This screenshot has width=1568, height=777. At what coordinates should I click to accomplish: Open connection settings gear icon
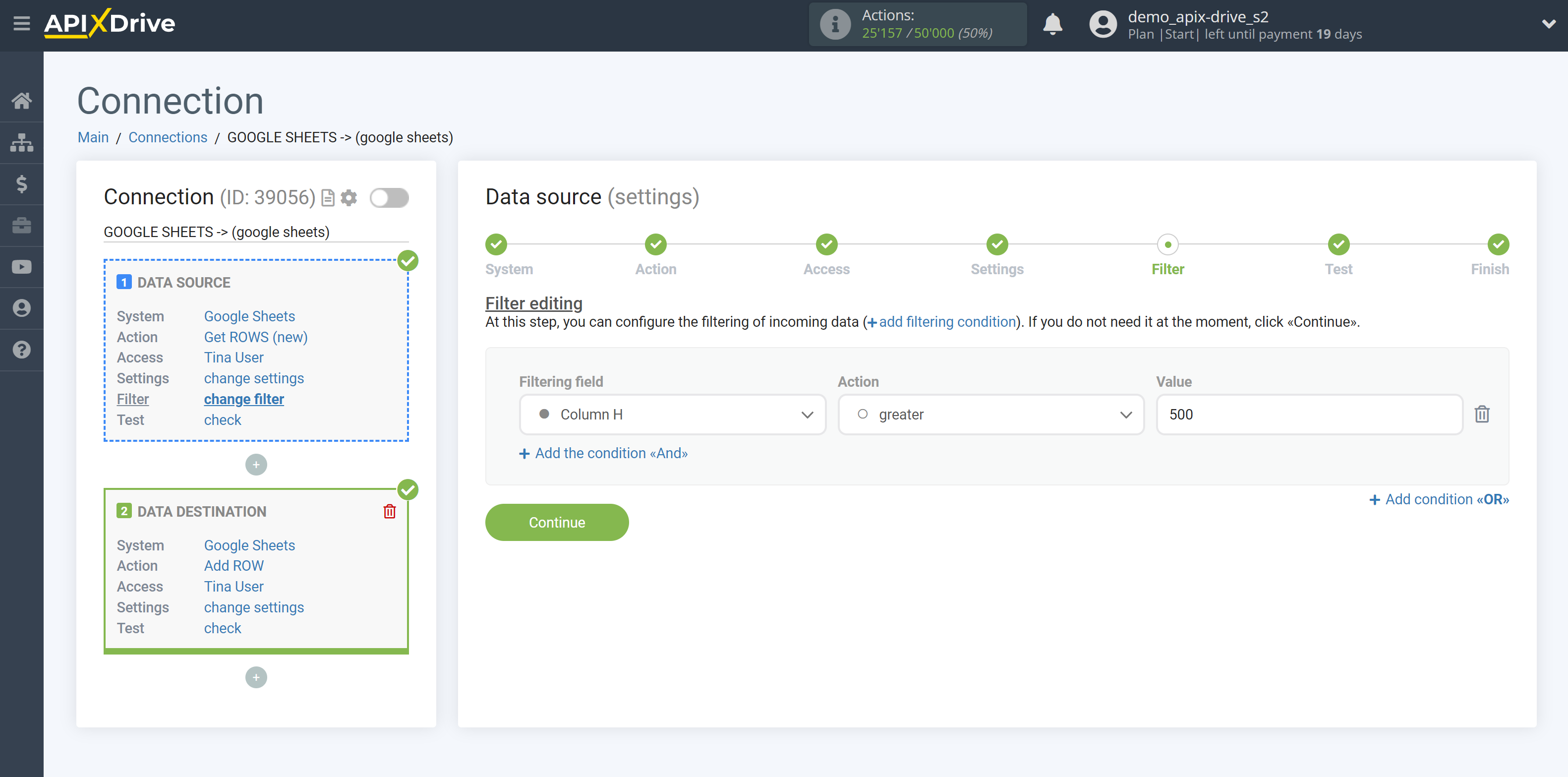[349, 198]
